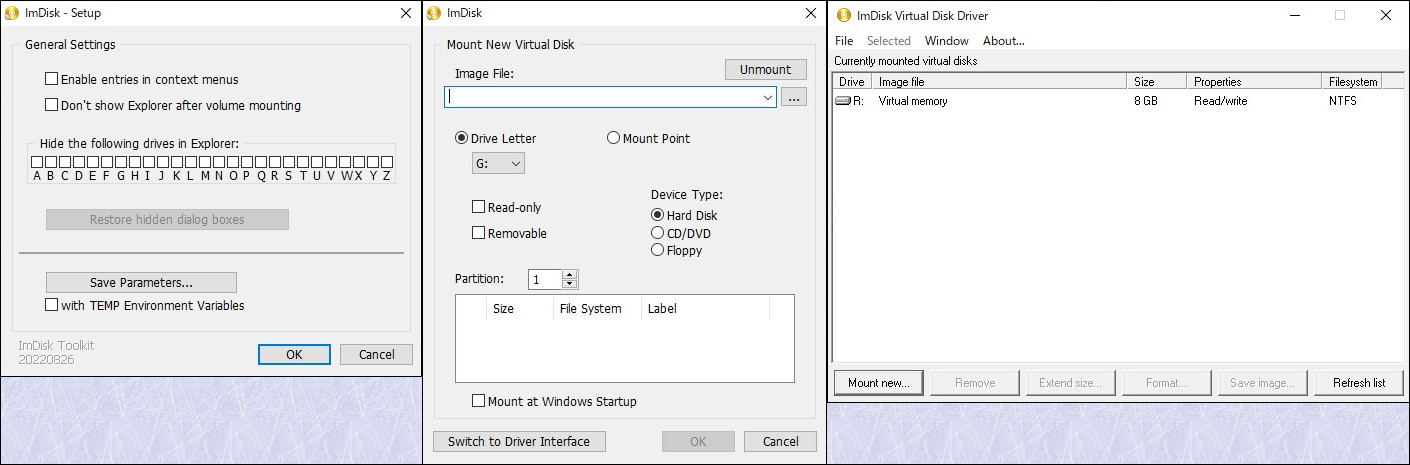
Task: Select the R: drive icon in the disk list
Action: pos(843,101)
